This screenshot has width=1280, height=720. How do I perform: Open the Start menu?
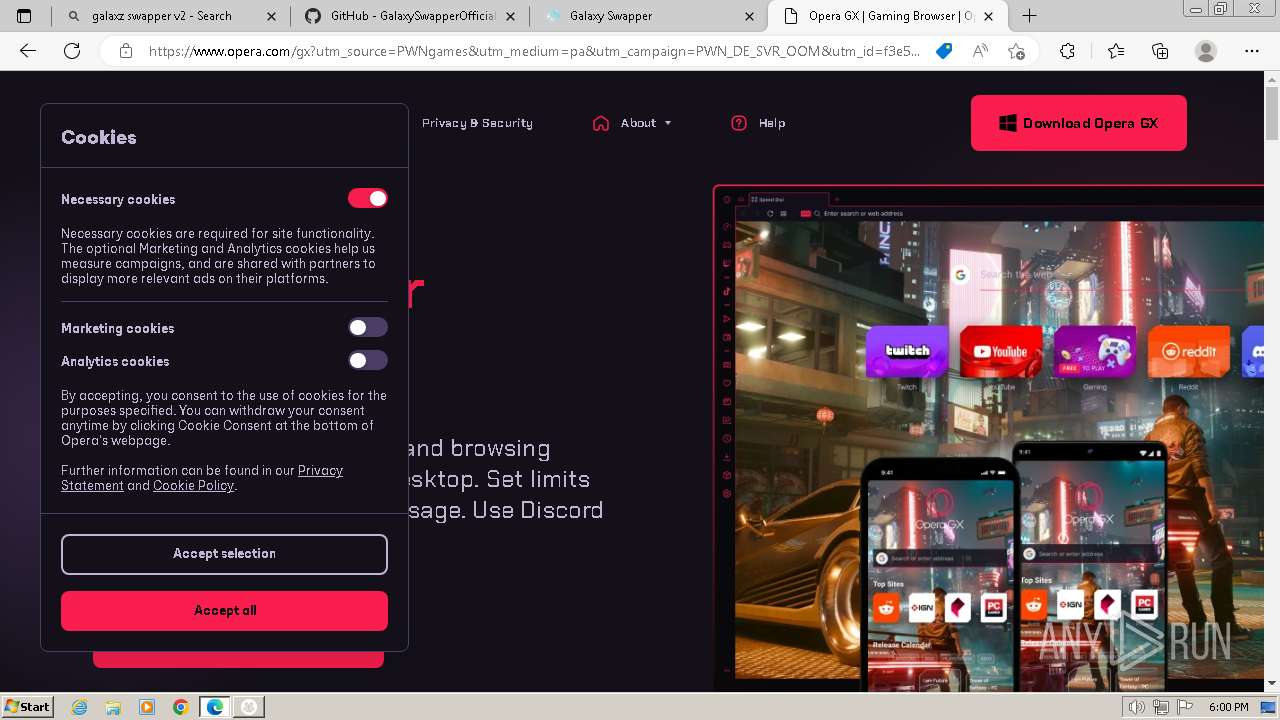click(27, 707)
